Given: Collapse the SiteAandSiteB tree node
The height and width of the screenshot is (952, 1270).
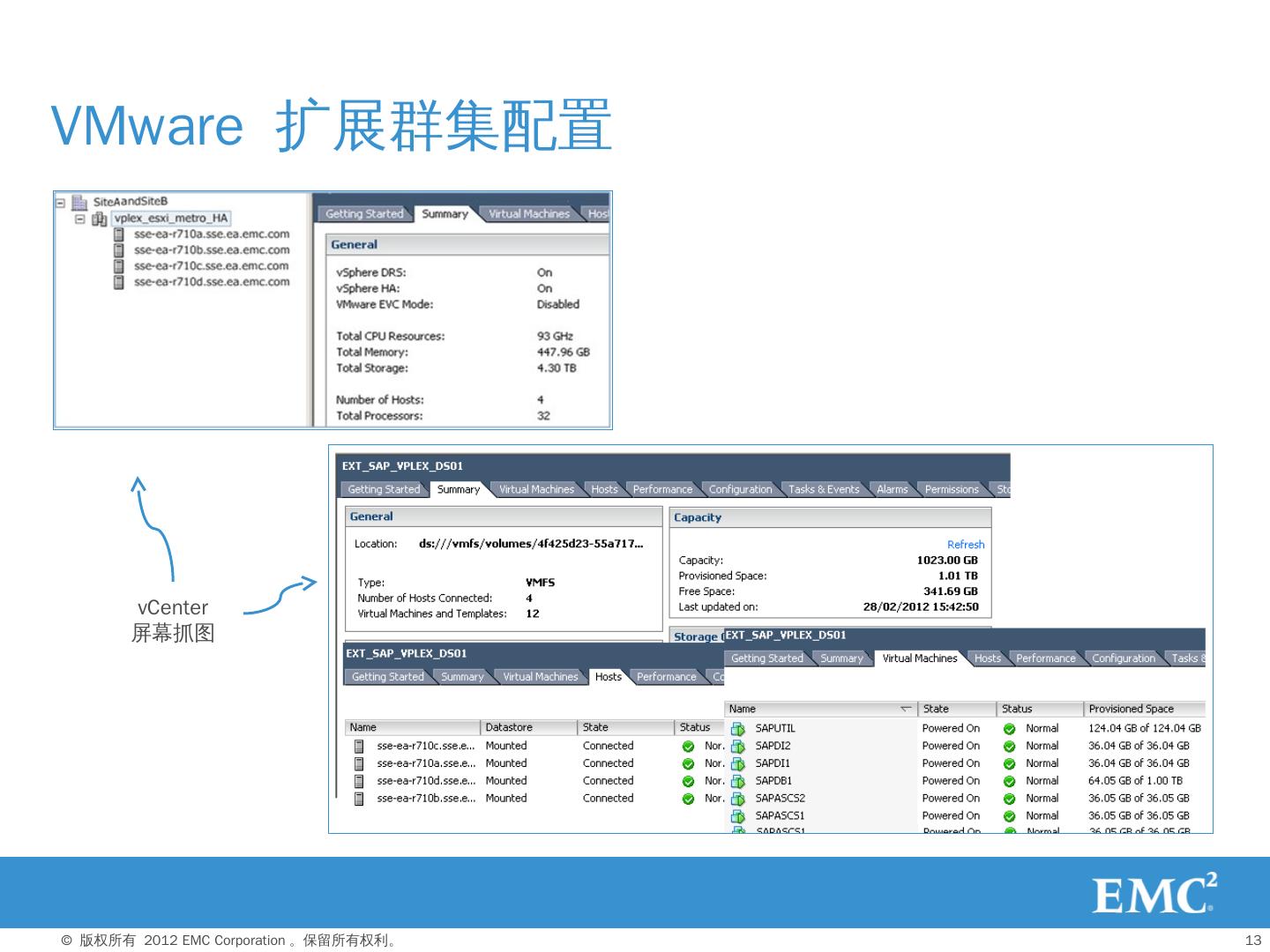Looking at the screenshot, I should point(60,200).
